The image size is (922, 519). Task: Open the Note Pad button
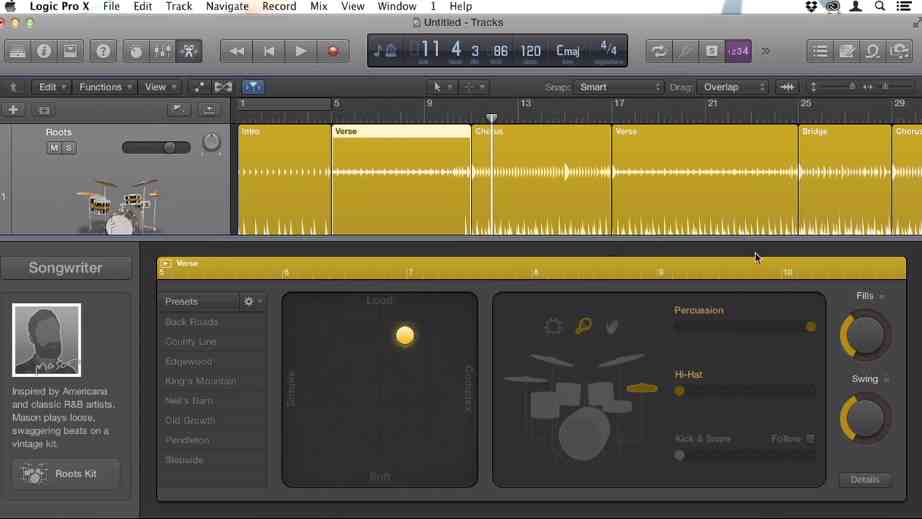847,51
